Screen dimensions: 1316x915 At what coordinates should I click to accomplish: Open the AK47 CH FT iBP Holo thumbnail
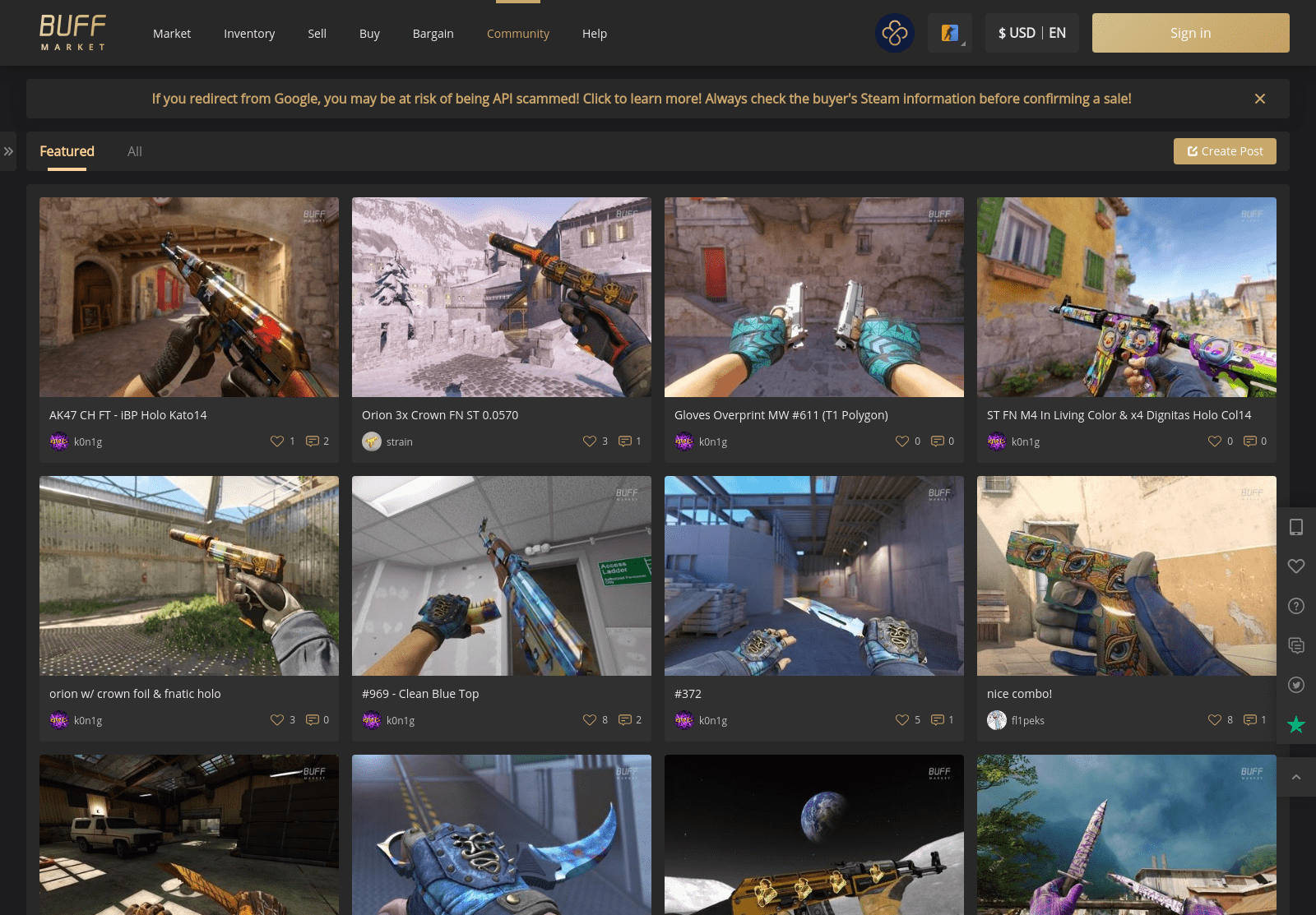[189, 297]
